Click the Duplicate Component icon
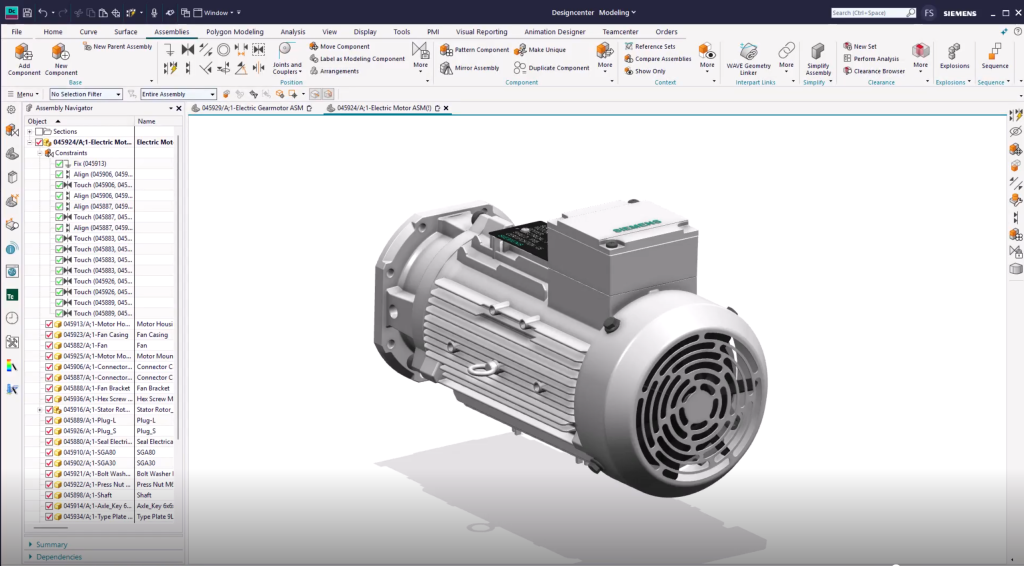The width and height of the screenshot is (1024, 566). (520, 68)
